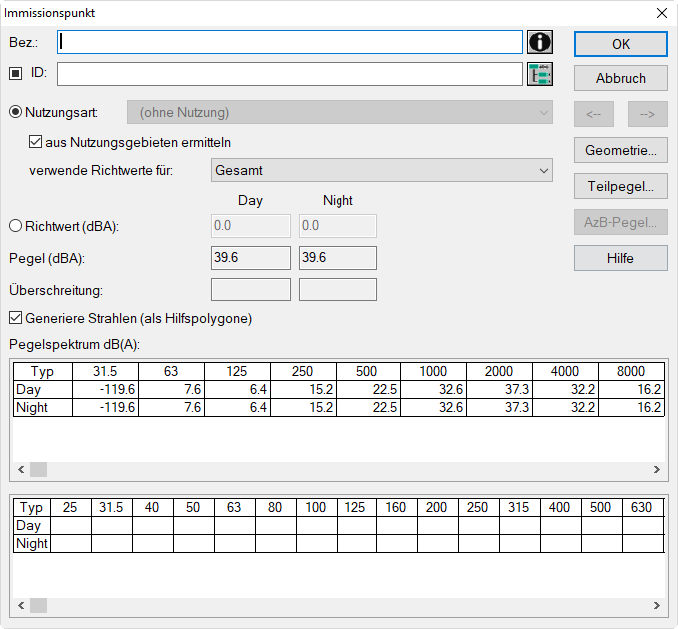The image size is (678, 629).
Task: Click the Day row 8000 Hz cell 16.2
Action: tap(631, 390)
